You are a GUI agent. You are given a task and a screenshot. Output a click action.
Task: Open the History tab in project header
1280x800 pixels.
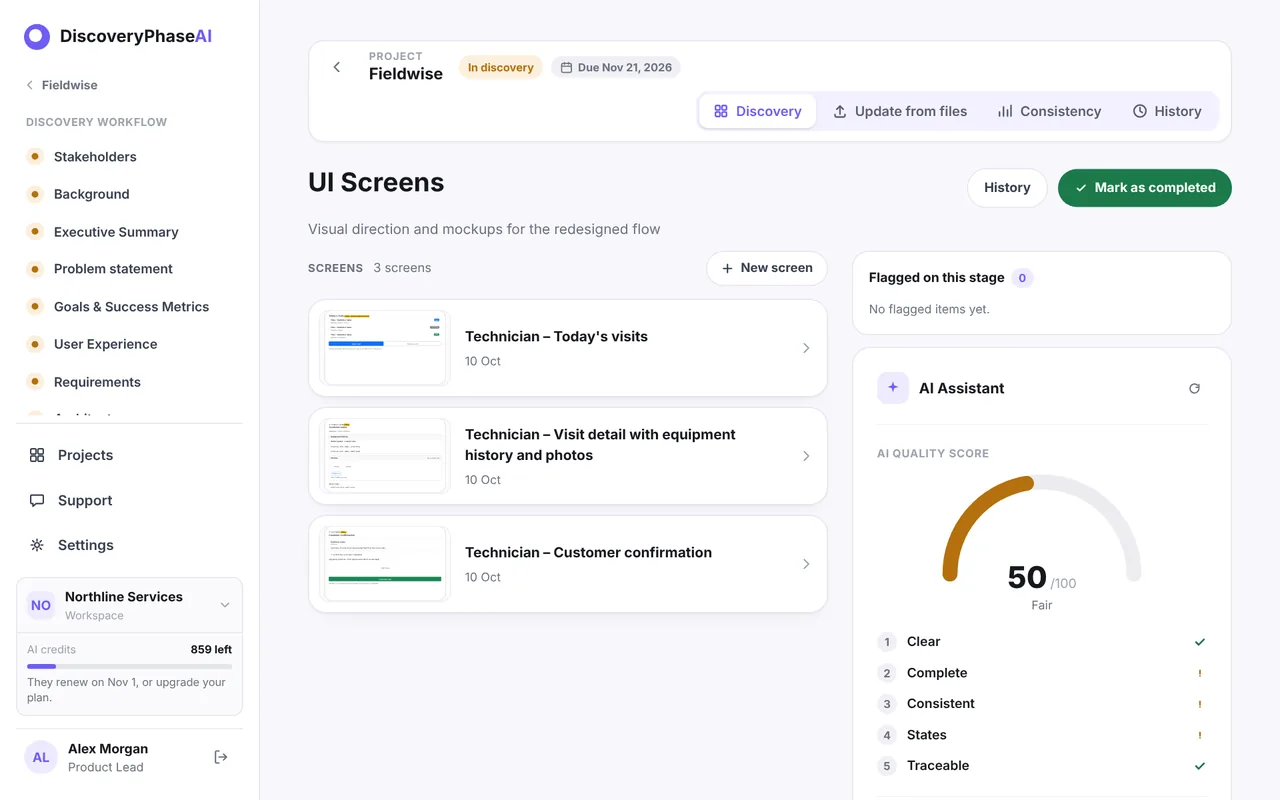[x=1167, y=111]
